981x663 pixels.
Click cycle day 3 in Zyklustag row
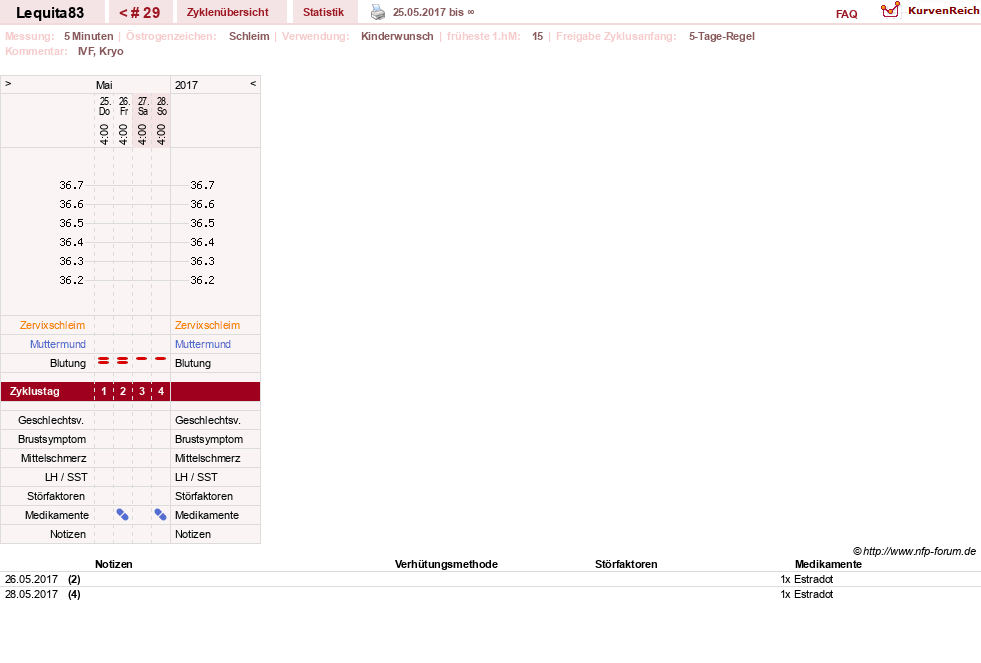tap(142, 392)
